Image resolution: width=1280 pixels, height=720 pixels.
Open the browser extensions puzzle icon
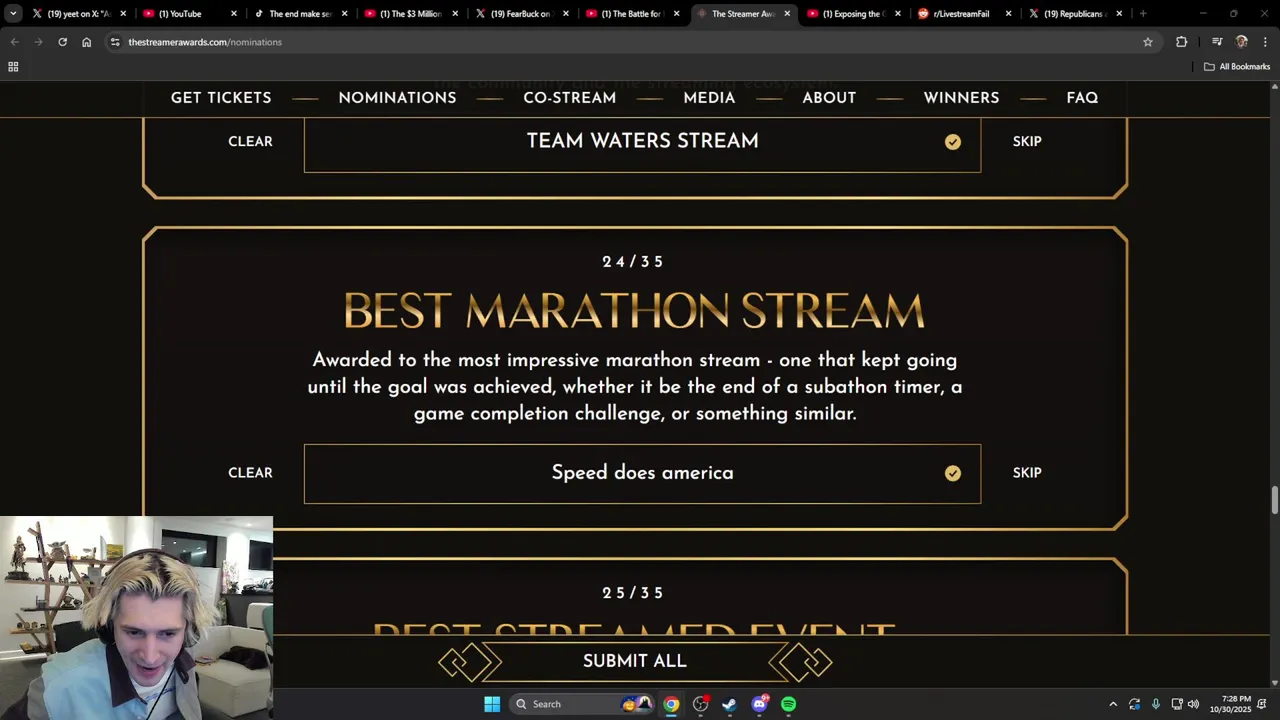[x=1182, y=42]
